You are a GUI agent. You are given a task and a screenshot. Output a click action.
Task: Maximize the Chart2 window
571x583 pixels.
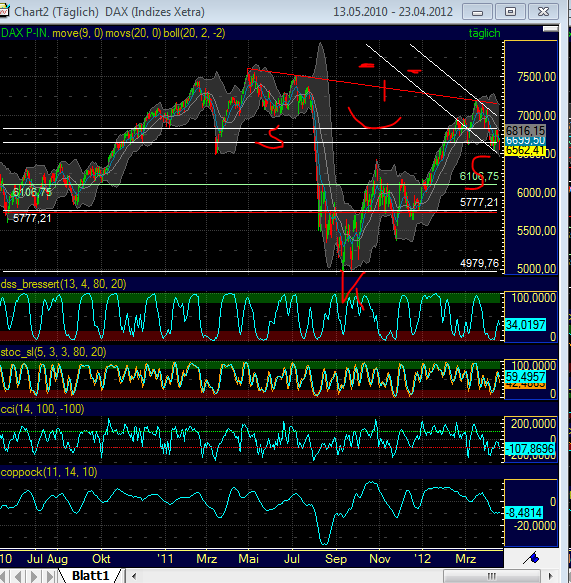(510, 12)
